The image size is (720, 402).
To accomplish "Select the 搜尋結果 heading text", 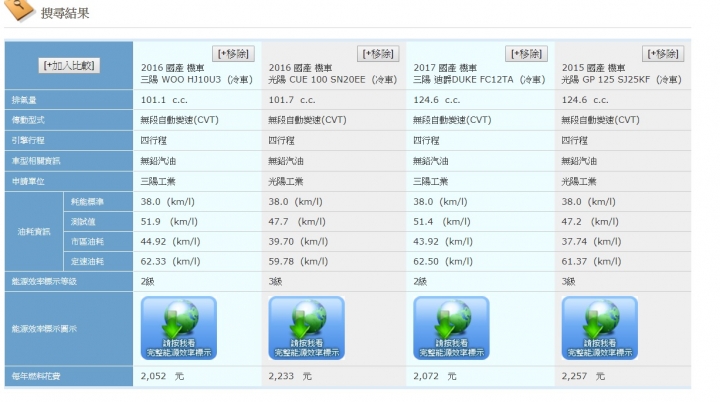I will (65, 13).
